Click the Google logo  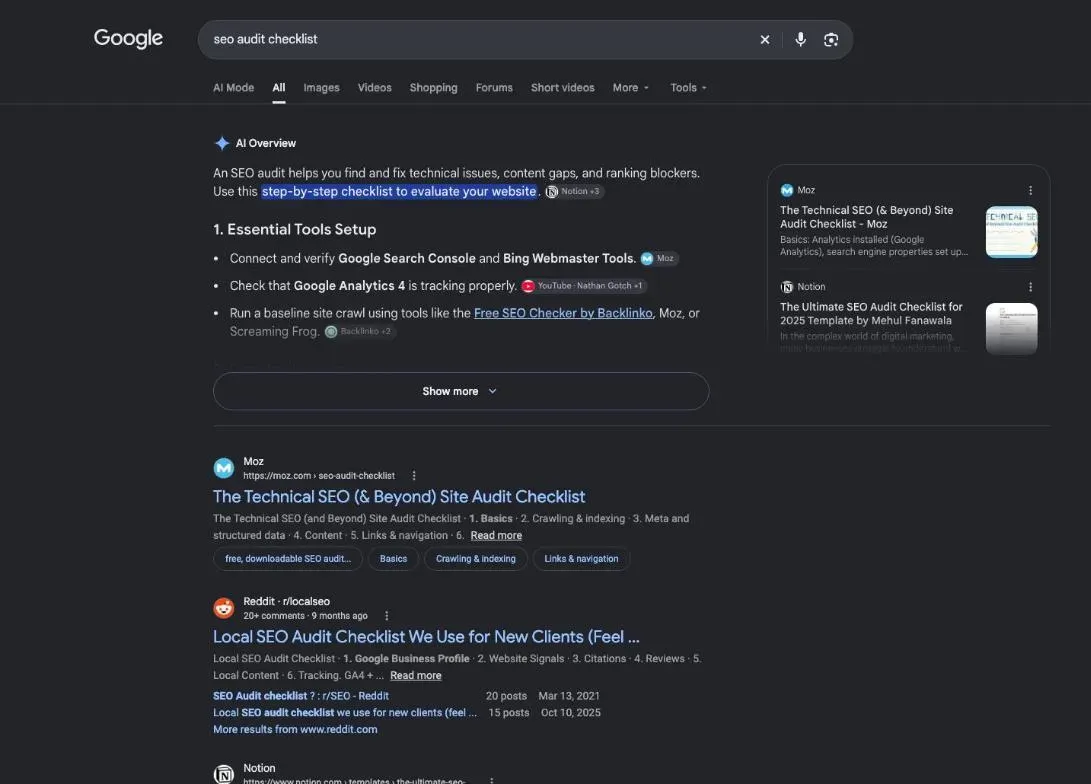pyautogui.click(x=128, y=38)
